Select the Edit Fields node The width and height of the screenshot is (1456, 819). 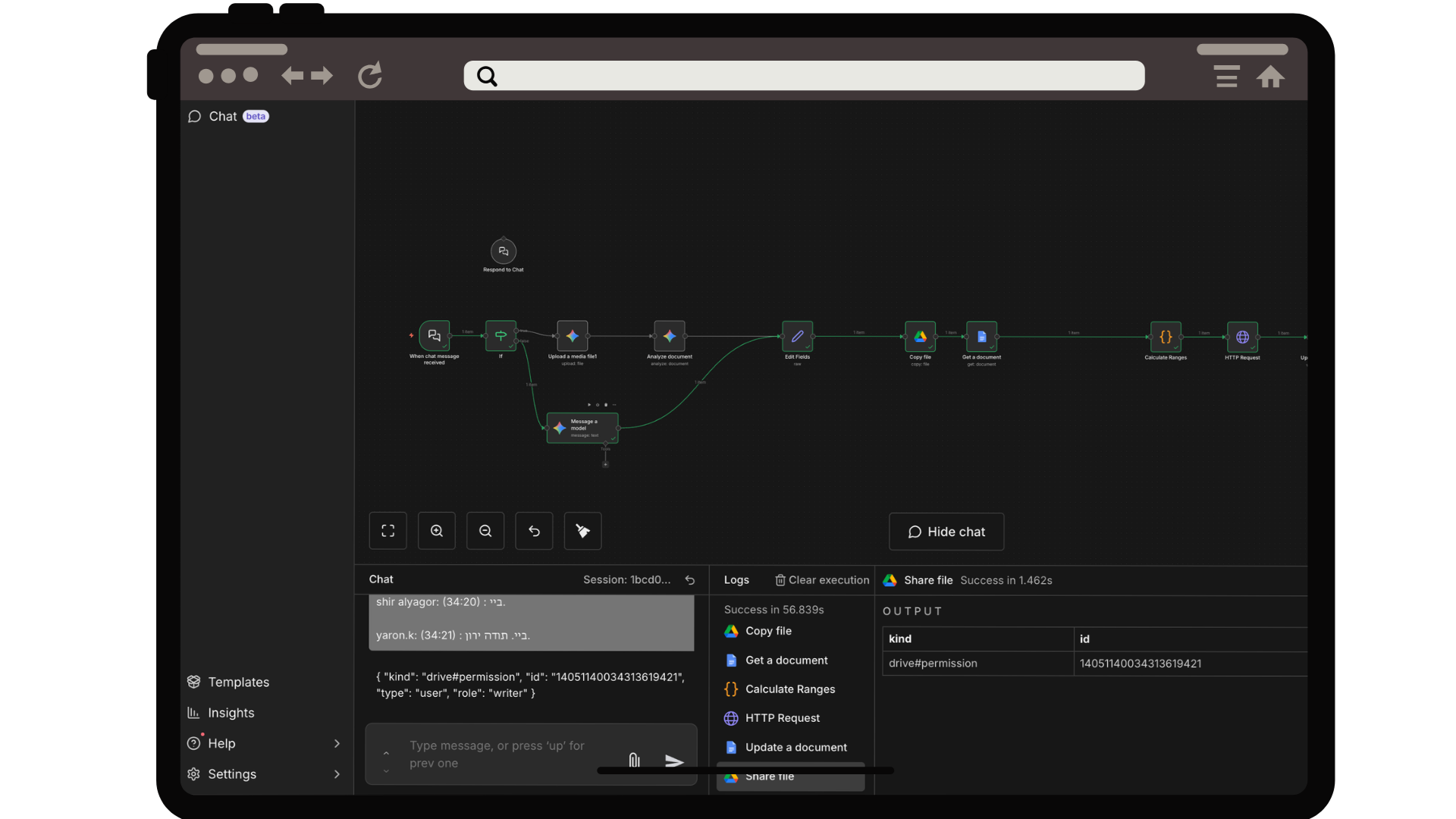[x=797, y=336]
